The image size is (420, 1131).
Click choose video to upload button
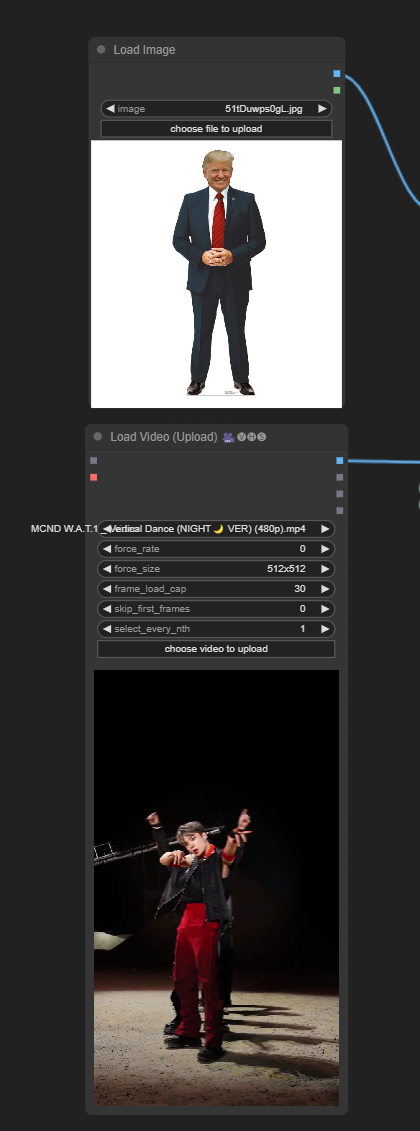click(x=216, y=648)
